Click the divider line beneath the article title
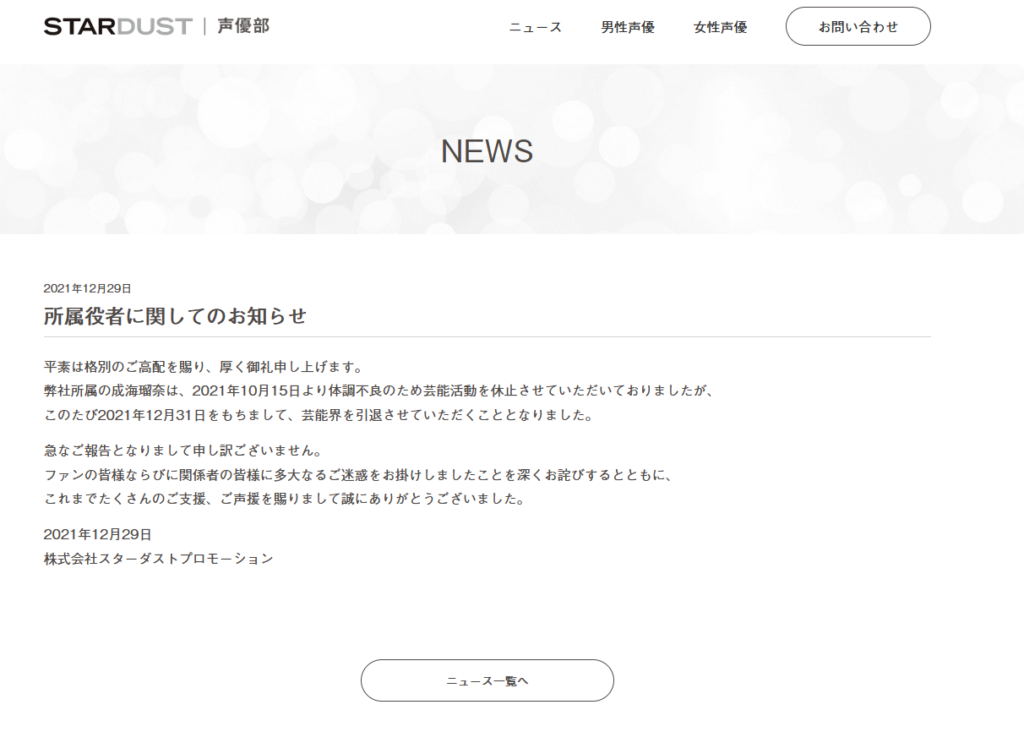Viewport: 1024px width, 732px height. [x=487, y=337]
